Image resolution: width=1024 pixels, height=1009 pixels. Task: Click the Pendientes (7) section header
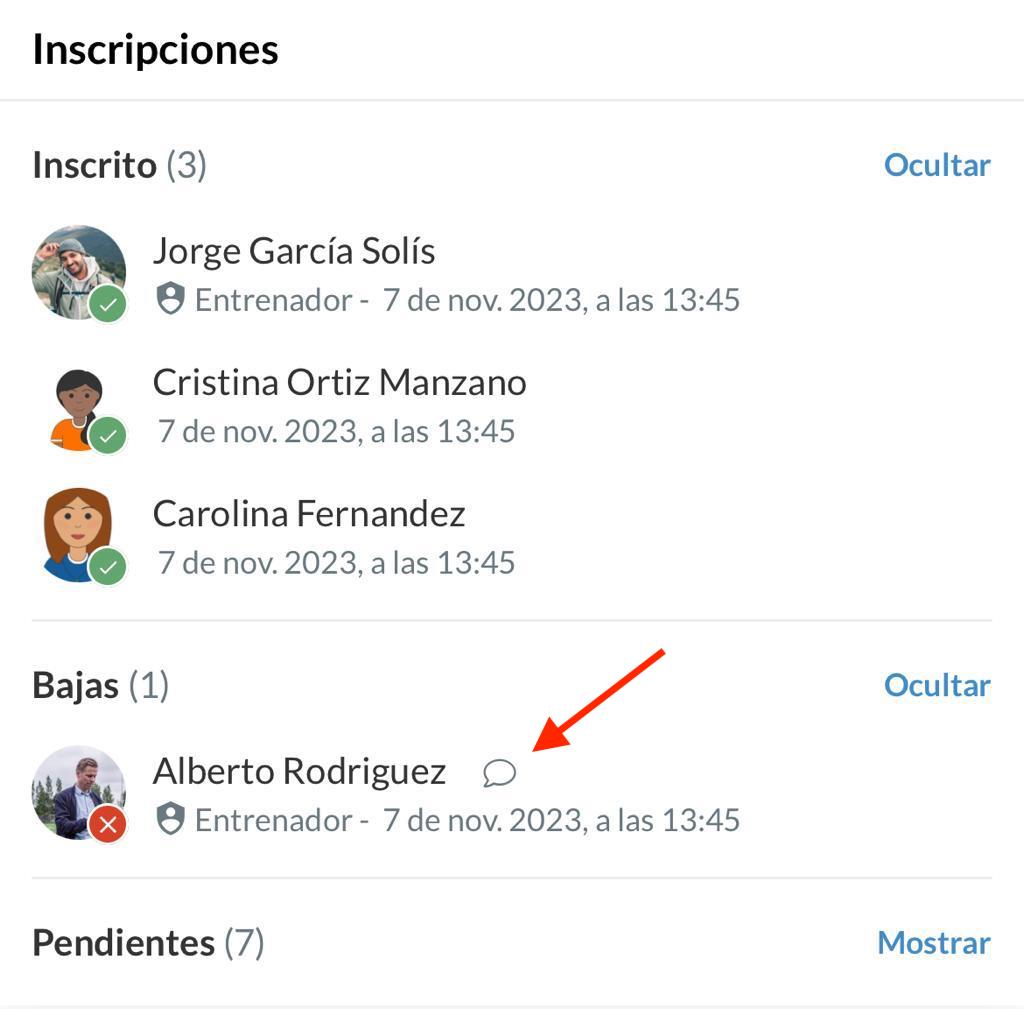click(148, 943)
